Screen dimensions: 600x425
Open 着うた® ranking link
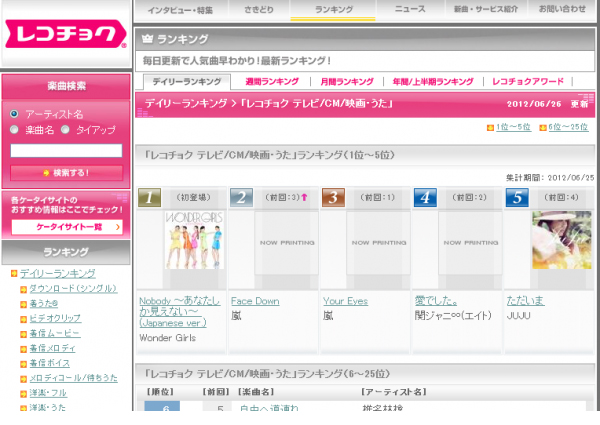click(x=44, y=303)
